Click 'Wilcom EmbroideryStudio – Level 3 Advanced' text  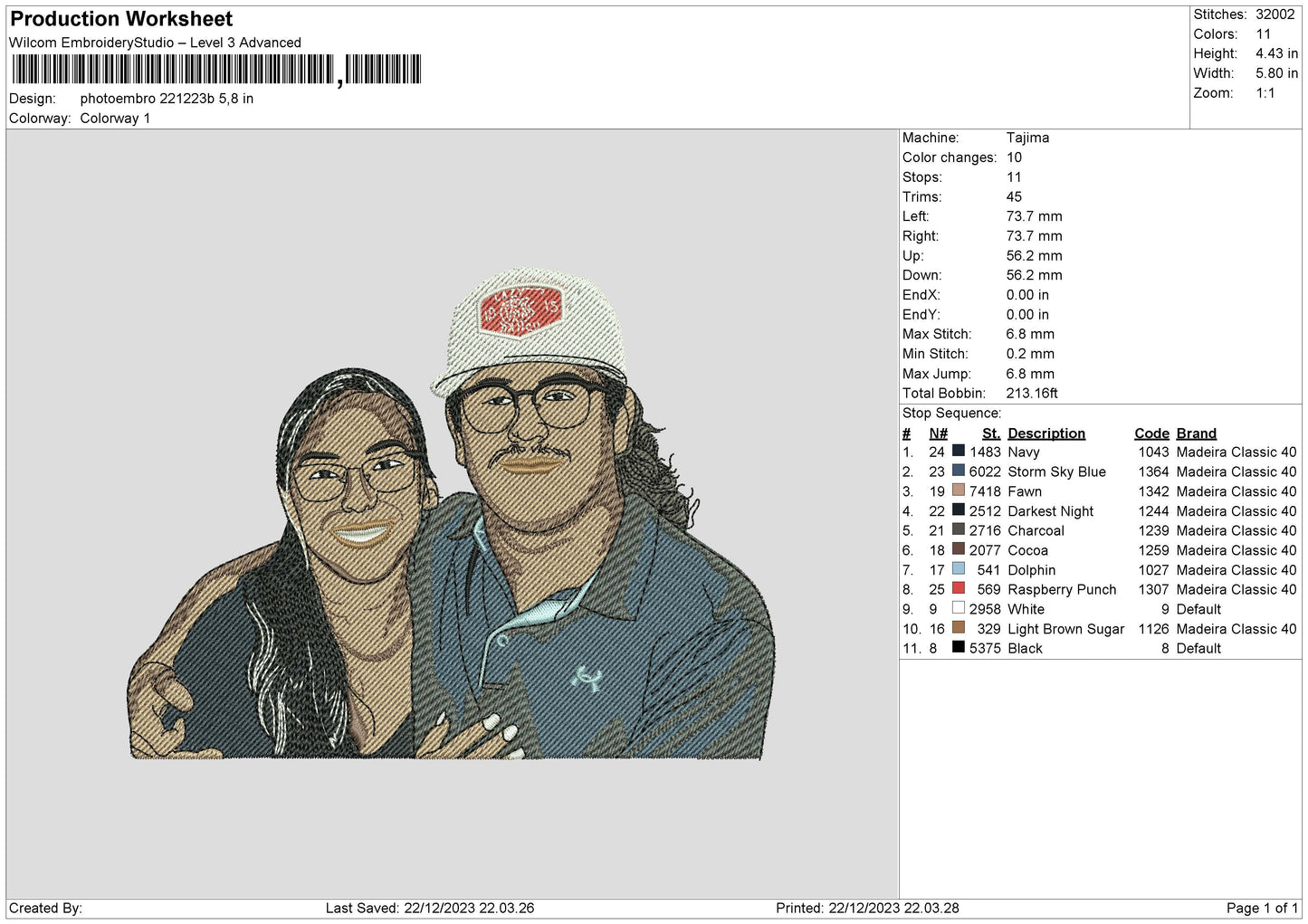click(x=155, y=43)
